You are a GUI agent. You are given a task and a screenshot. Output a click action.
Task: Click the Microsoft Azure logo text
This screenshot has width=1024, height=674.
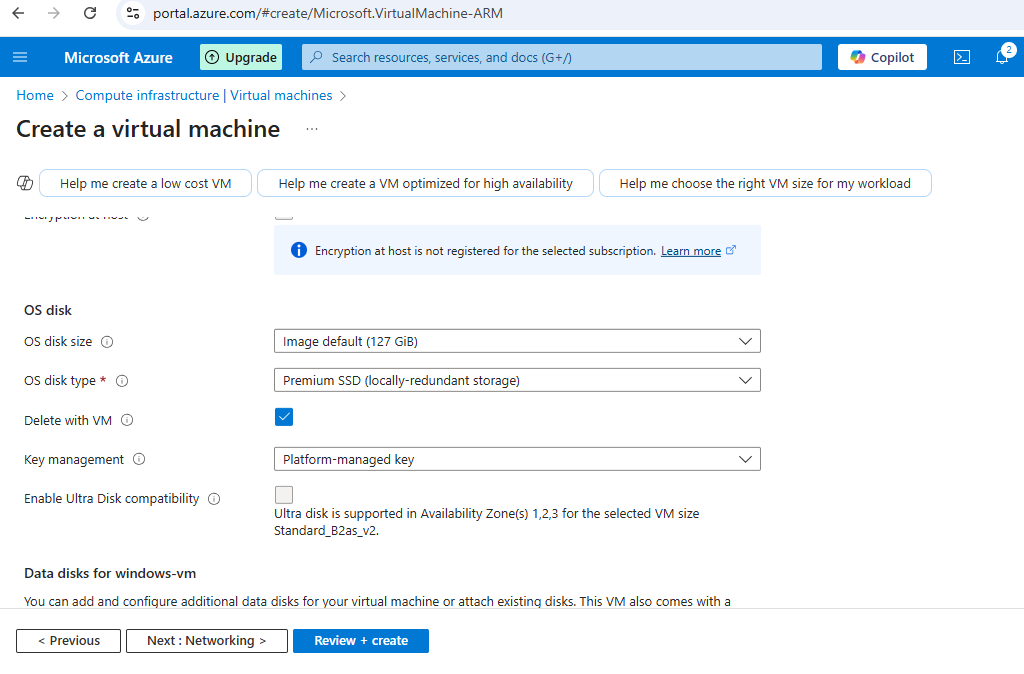click(x=118, y=57)
